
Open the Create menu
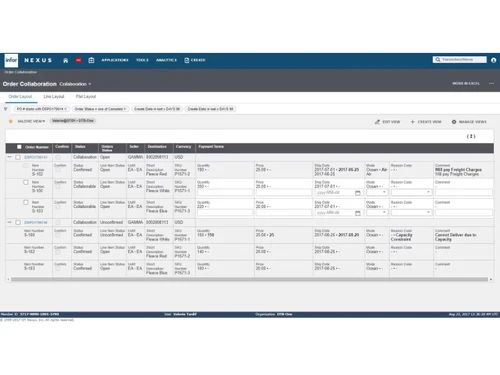pos(195,60)
